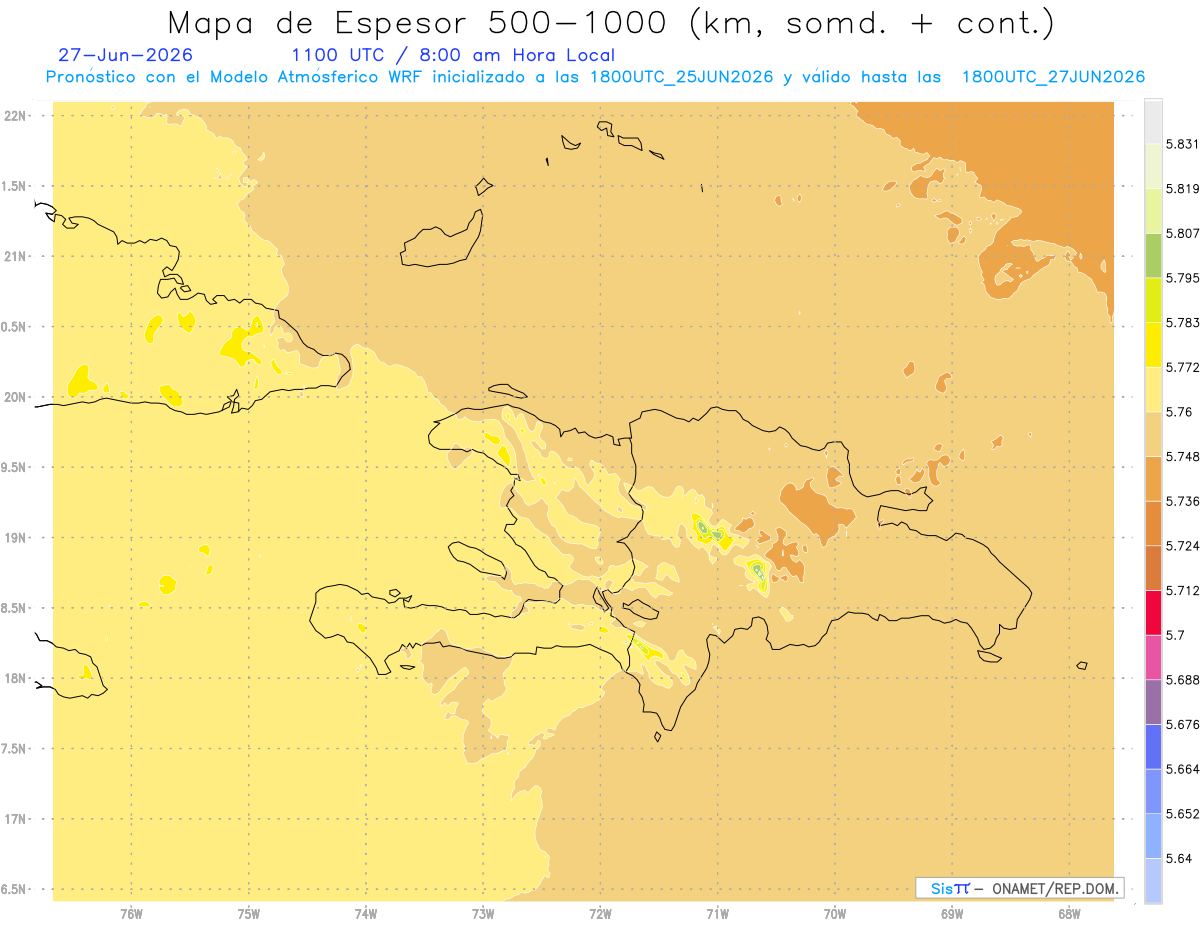
Task: Select the gray swatch above 5.831
Action: [x=1153, y=121]
